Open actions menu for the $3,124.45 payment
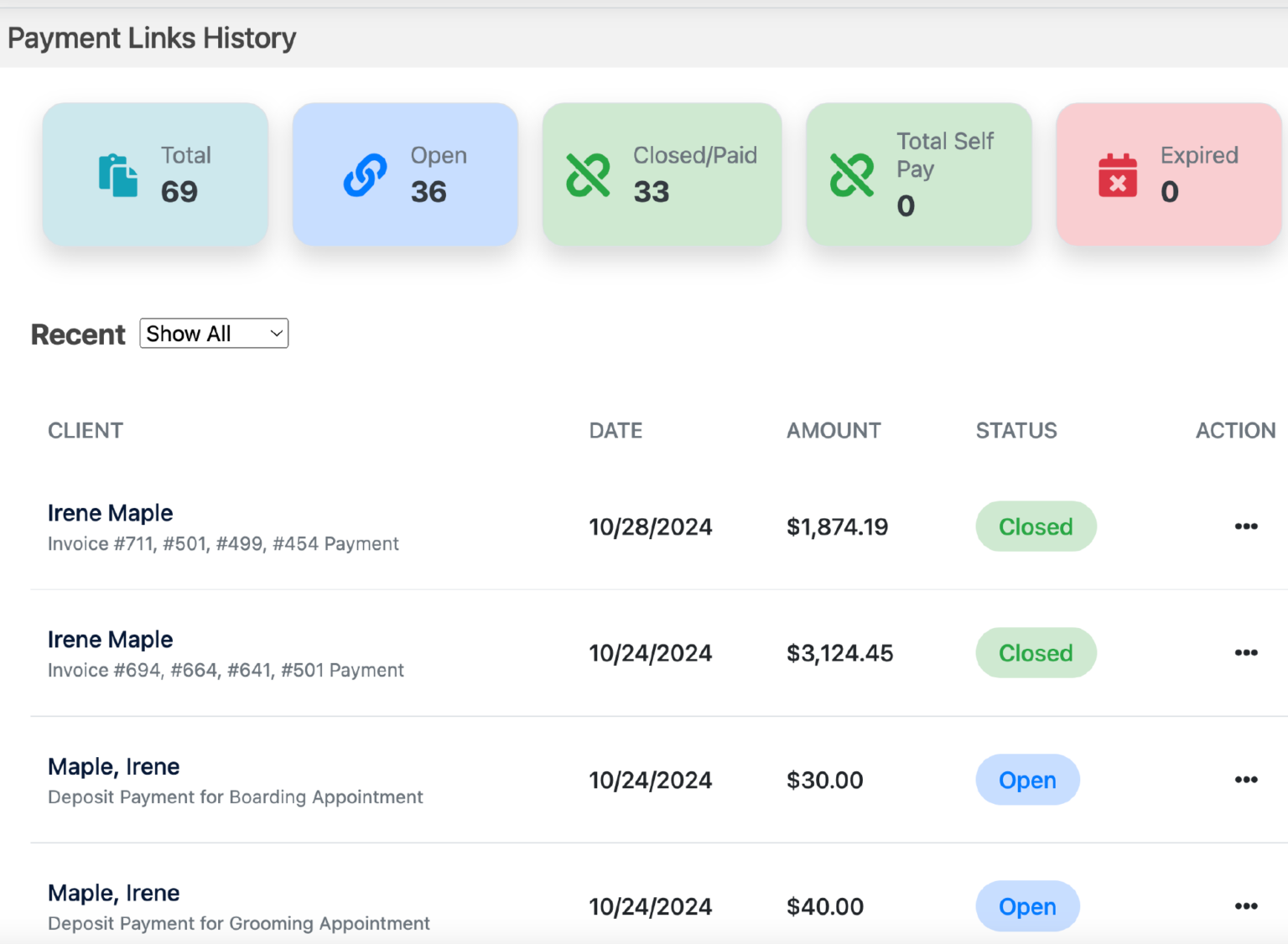This screenshot has width=1288, height=944. tap(1247, 652)
